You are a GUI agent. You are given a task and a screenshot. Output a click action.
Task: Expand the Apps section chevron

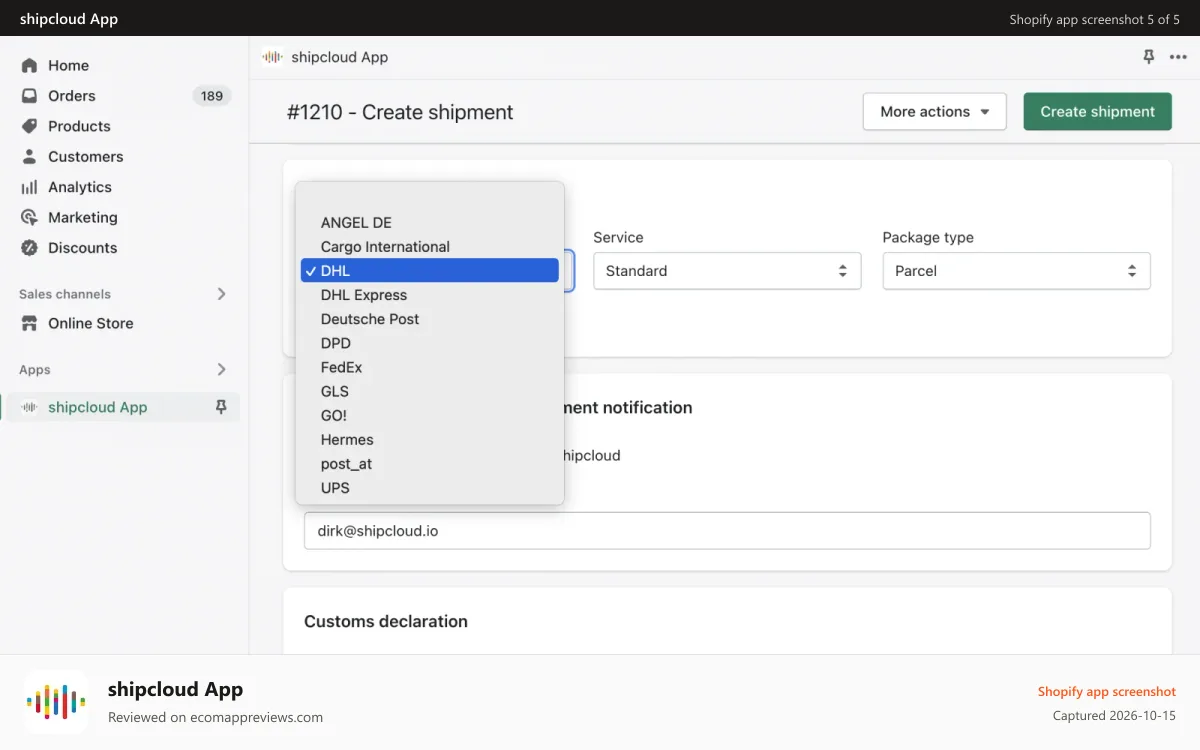[222, 370]
